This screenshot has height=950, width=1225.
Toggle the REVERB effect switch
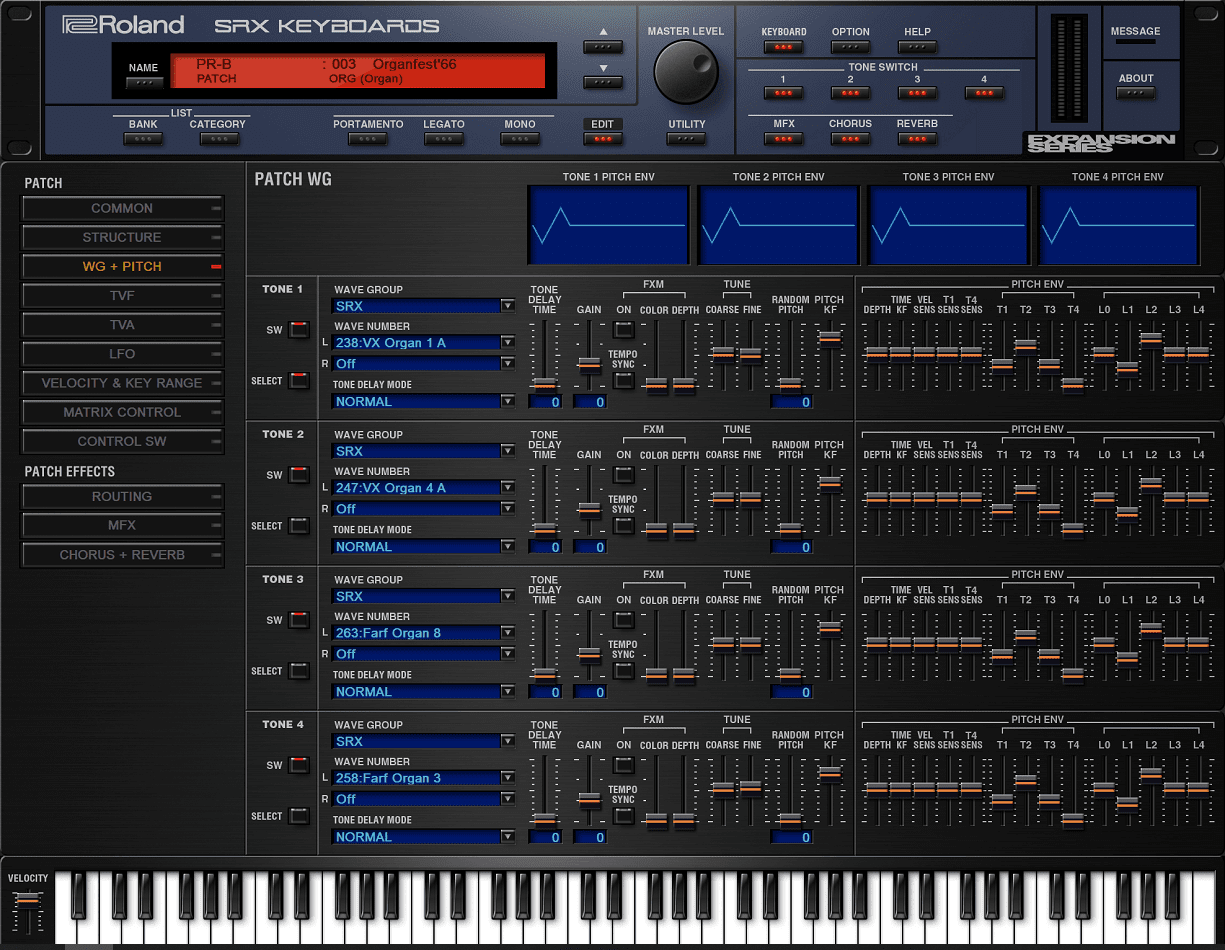[x=917, y=139]
